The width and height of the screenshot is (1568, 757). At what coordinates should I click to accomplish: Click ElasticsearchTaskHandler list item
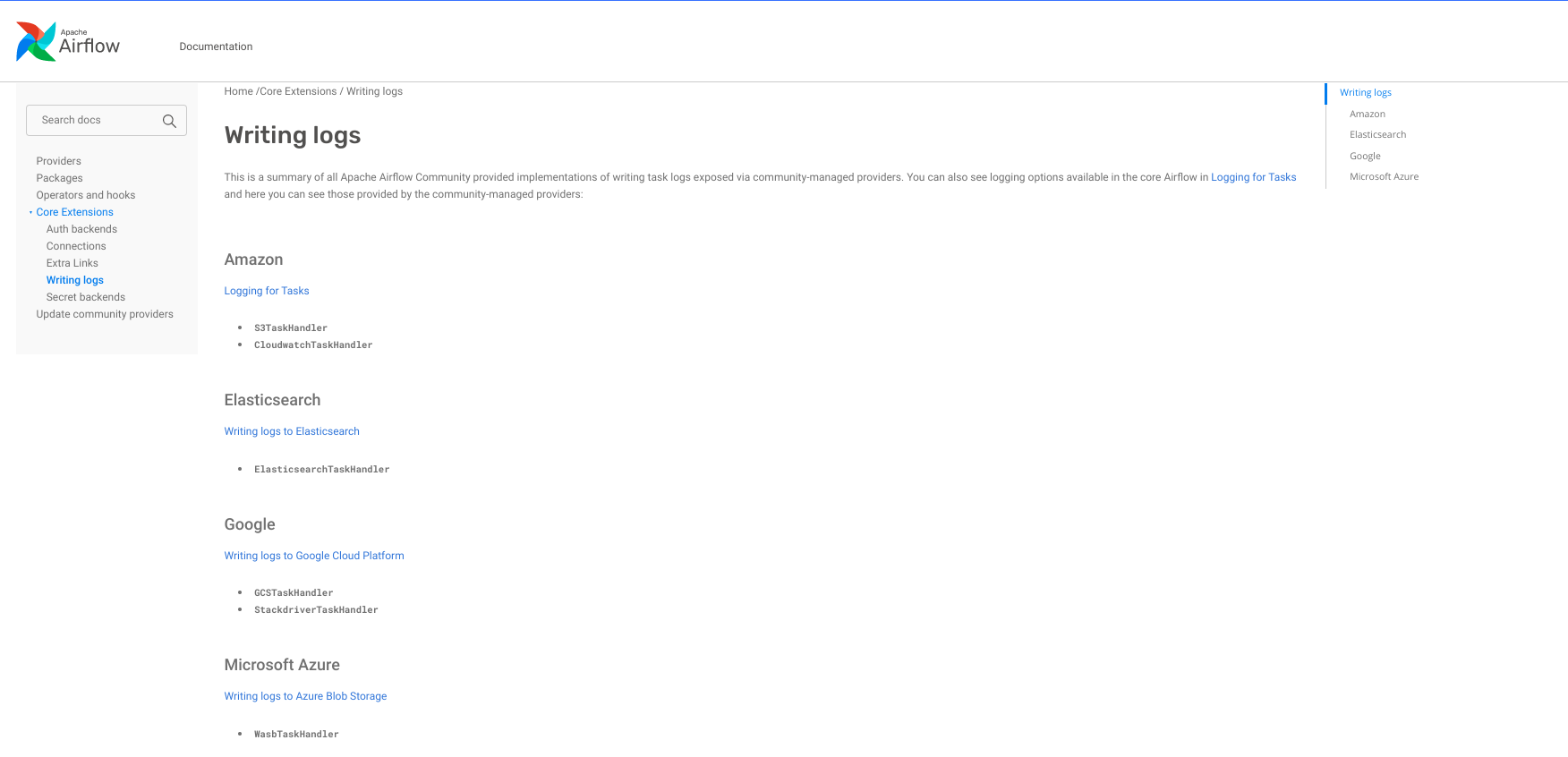321,470
